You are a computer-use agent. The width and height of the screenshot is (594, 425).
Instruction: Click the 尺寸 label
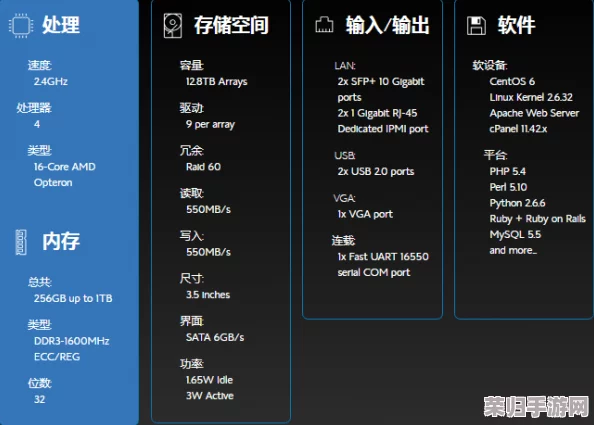click(x=192, y=278)
